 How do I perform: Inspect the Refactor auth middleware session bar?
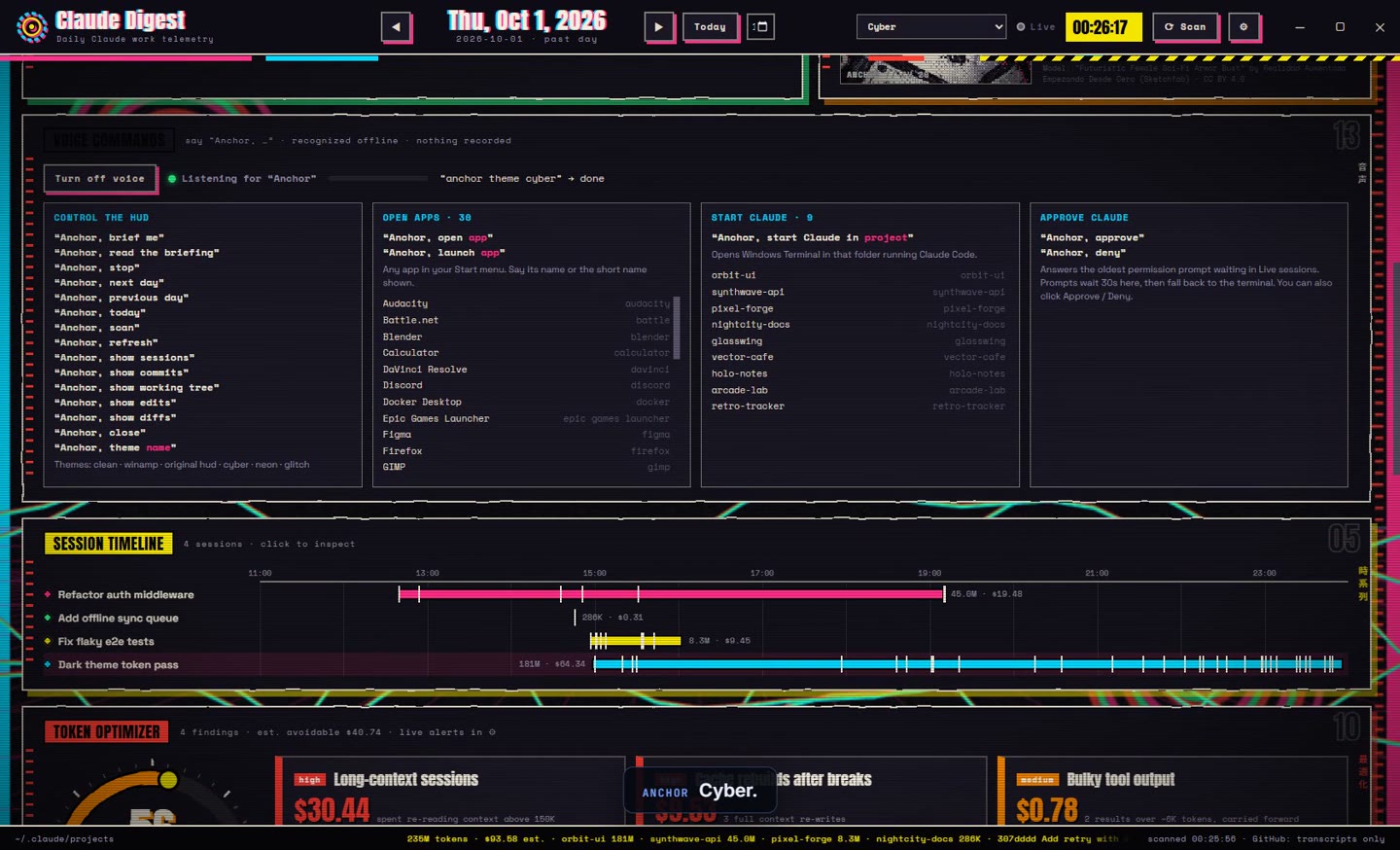point(672,594)
